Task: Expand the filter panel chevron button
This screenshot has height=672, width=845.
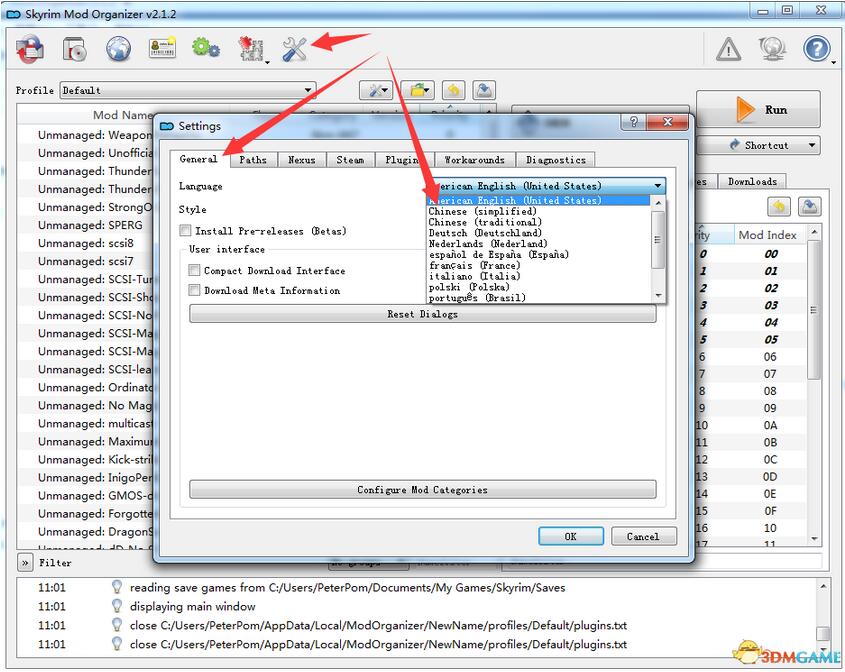Action: pos(25,563)
